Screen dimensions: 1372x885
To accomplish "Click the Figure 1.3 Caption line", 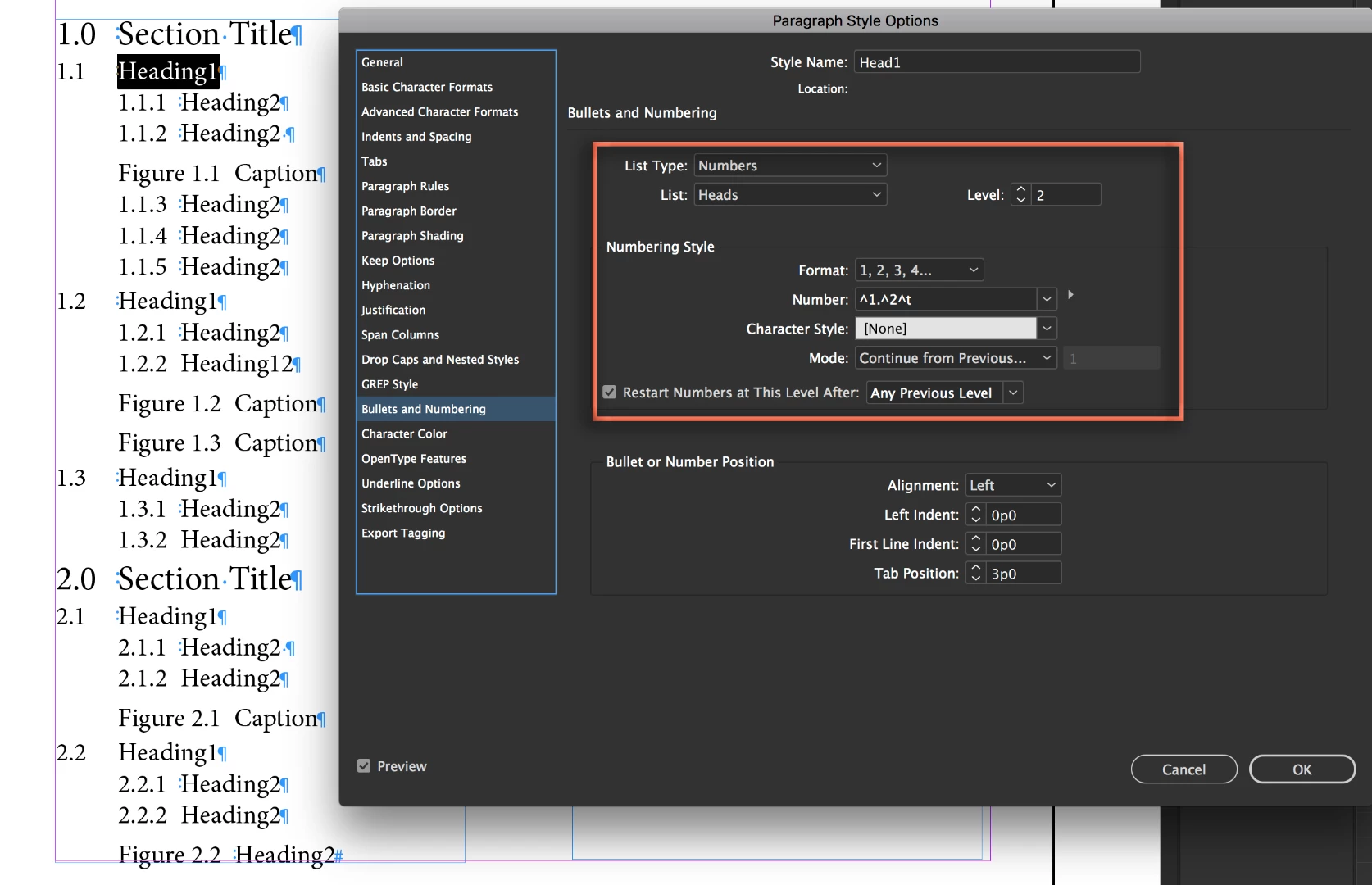I will tap(221, 443).
